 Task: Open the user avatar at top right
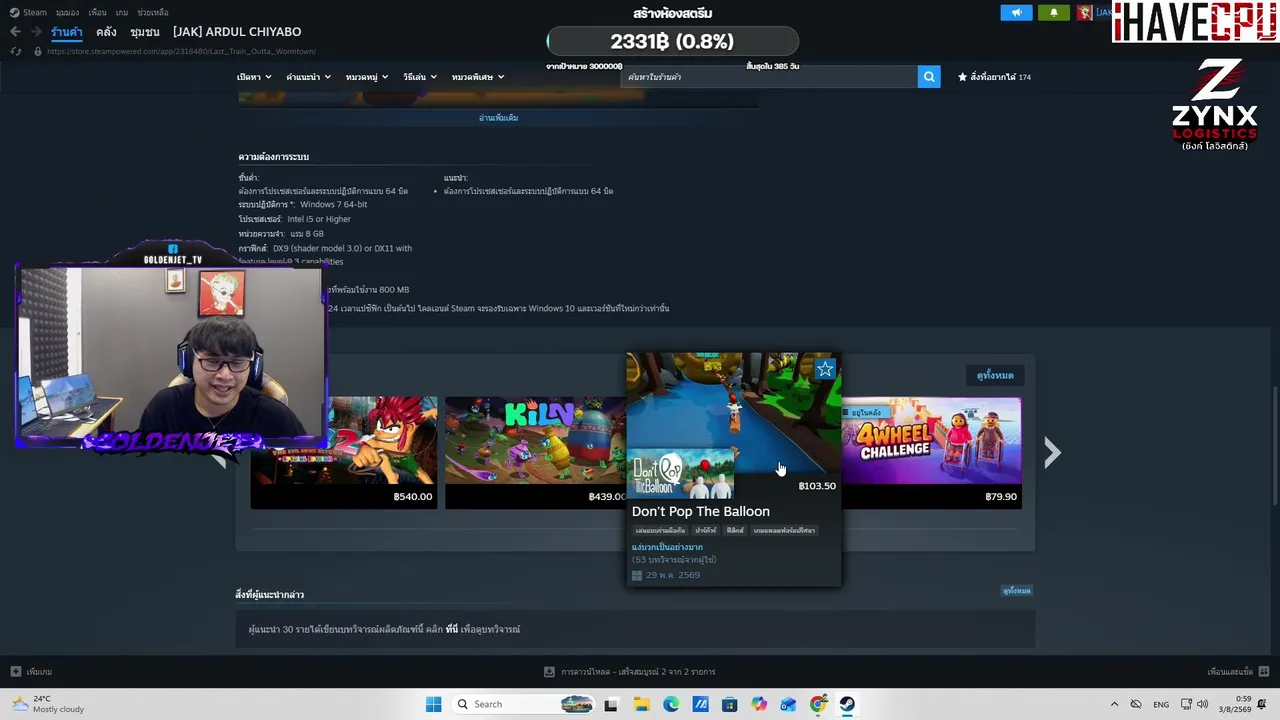[1085, 13]
